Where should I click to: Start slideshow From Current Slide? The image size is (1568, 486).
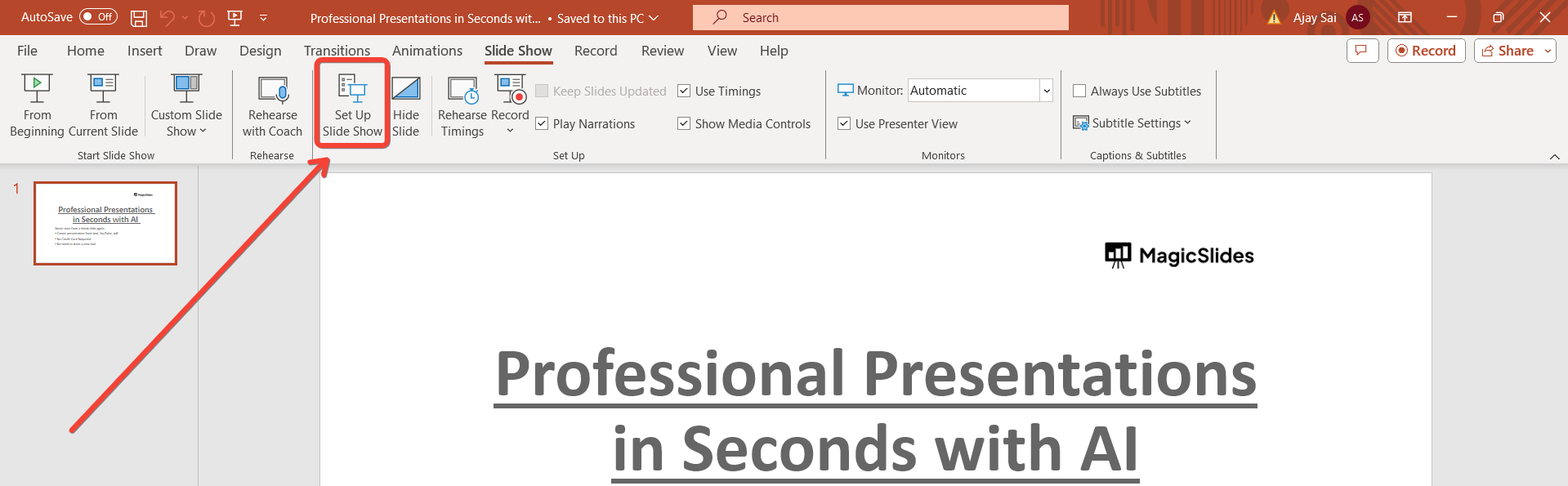(x=103, y=105)
